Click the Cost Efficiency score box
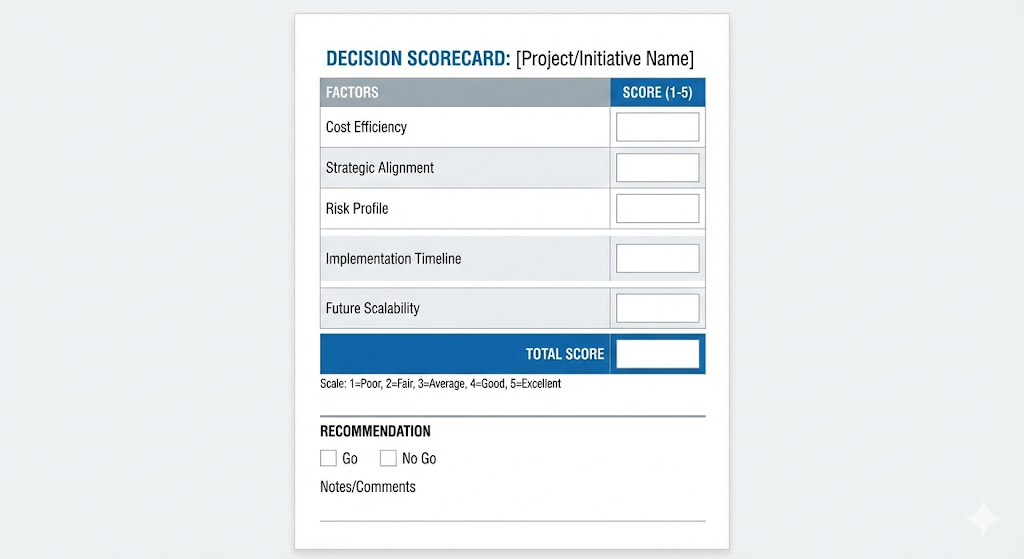This screenshot has height=559, width=1024. point(657,127)
